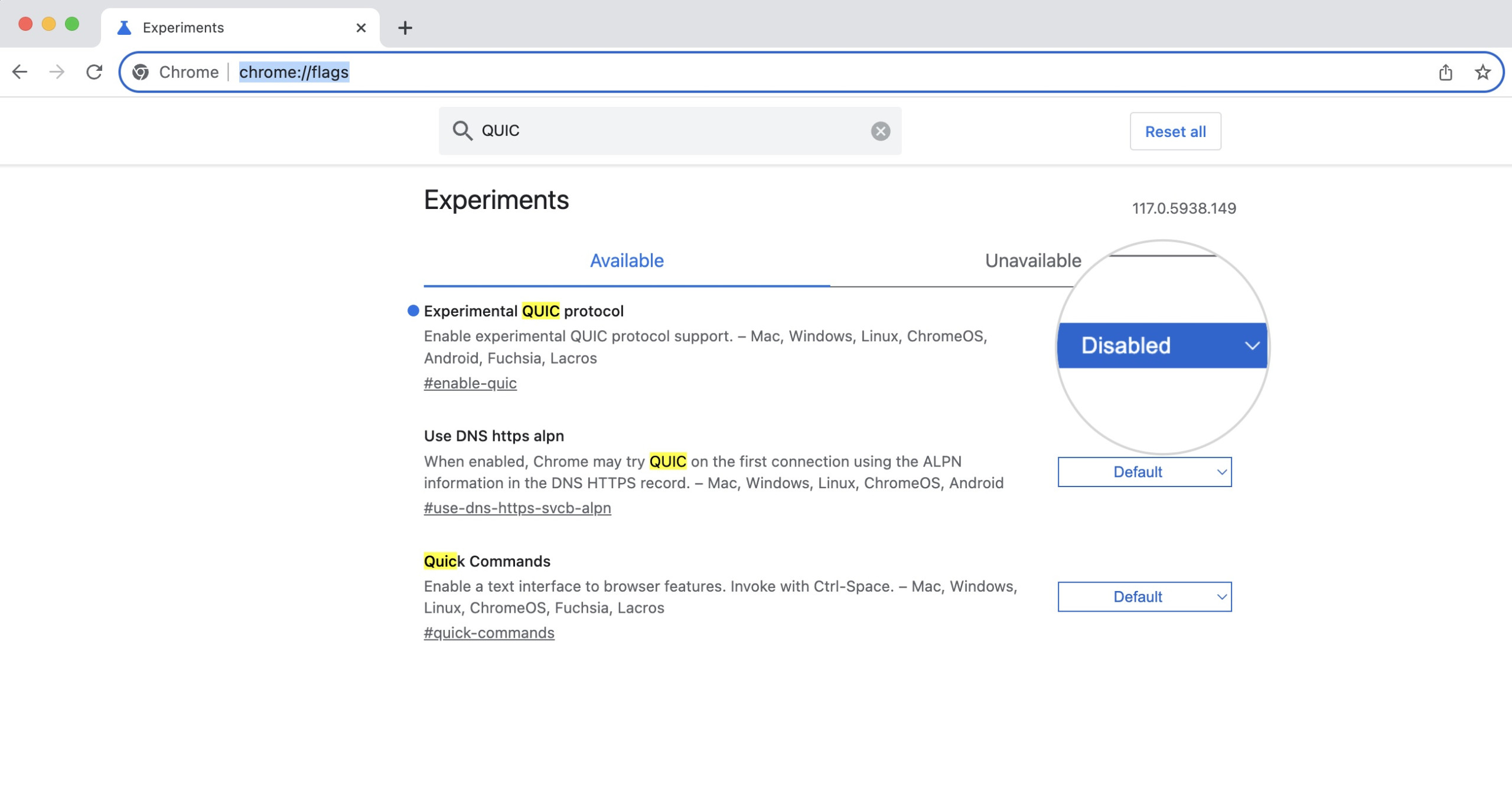This screenshot has width=1512, height=800.
Task: Open the #use-dns-https-svcb-alpn link
Action: [517, 508]
